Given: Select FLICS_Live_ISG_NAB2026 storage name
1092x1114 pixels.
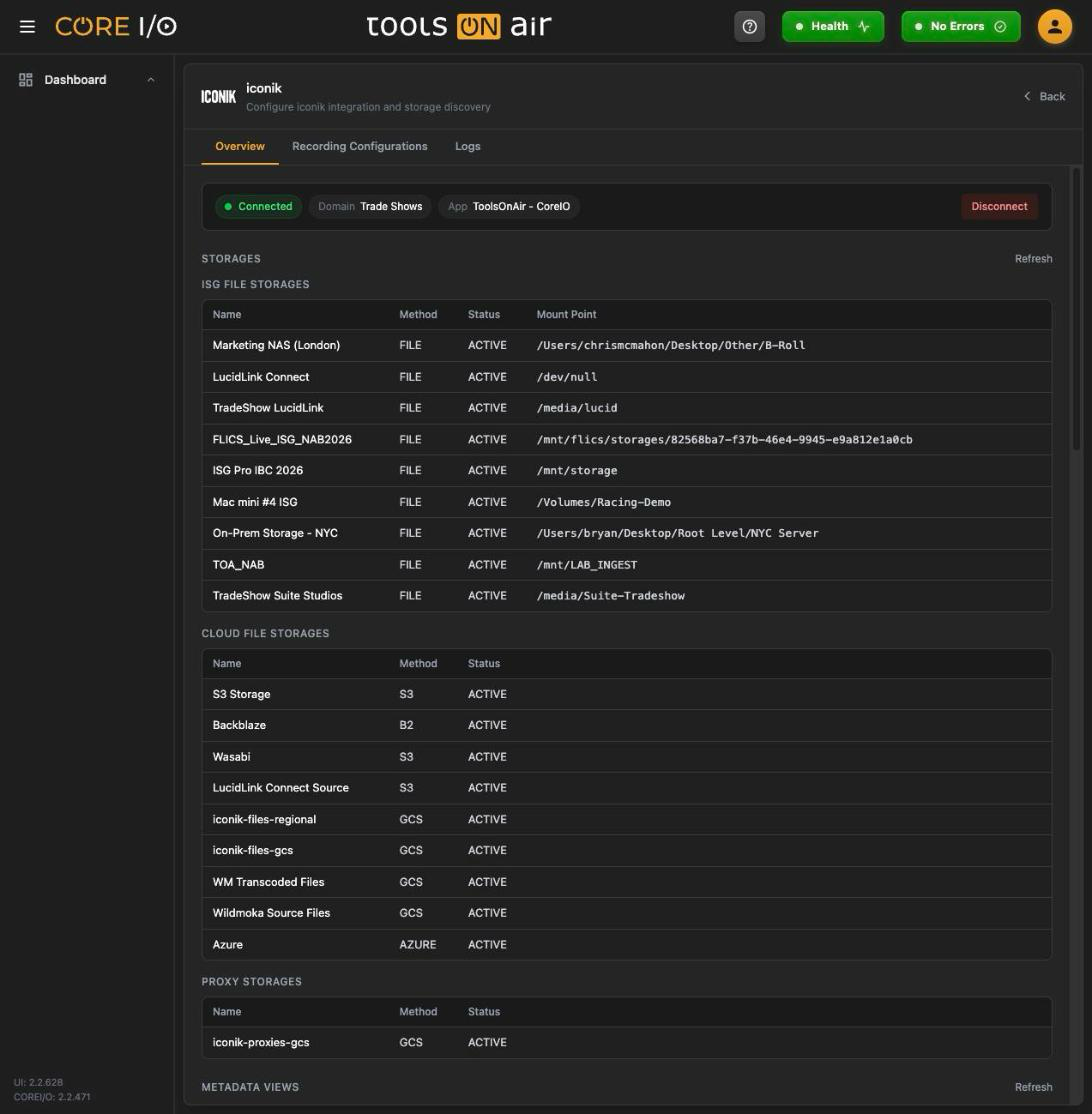Looking at the screenshot, I should tap(282, 439).
